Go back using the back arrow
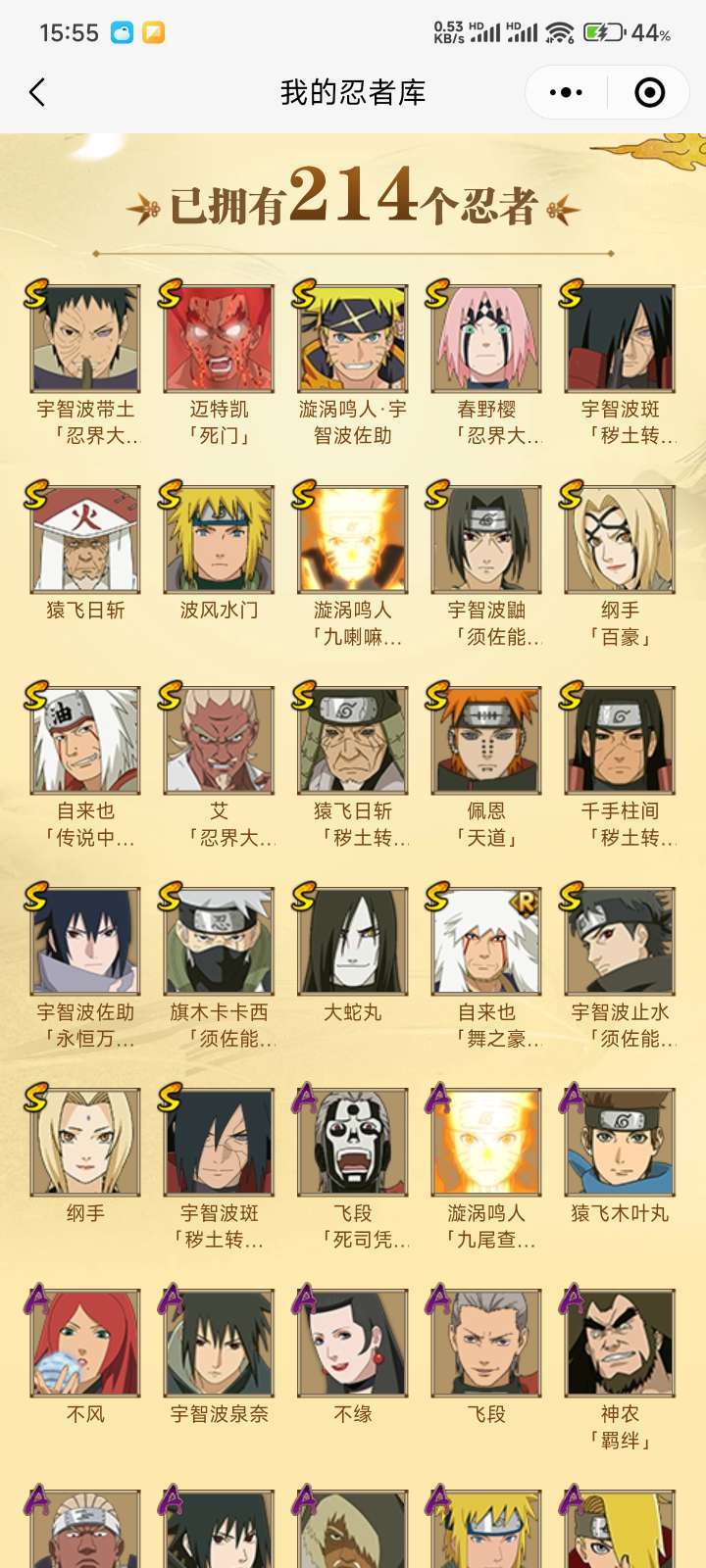 pyautogui.click(x=37, y=93)
